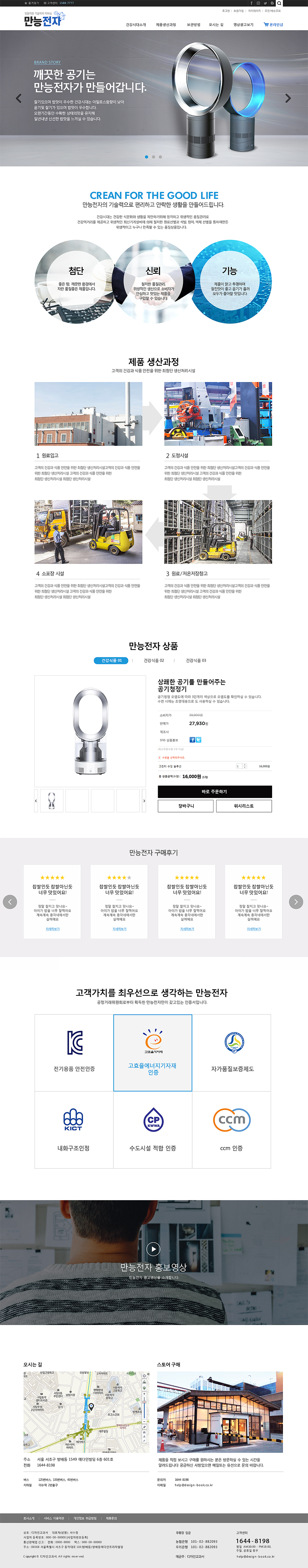The width and height of the screenshot is (308, 1568).
Task: Show previous reviews with left circle arrow
Action: [x=10, y=902]
